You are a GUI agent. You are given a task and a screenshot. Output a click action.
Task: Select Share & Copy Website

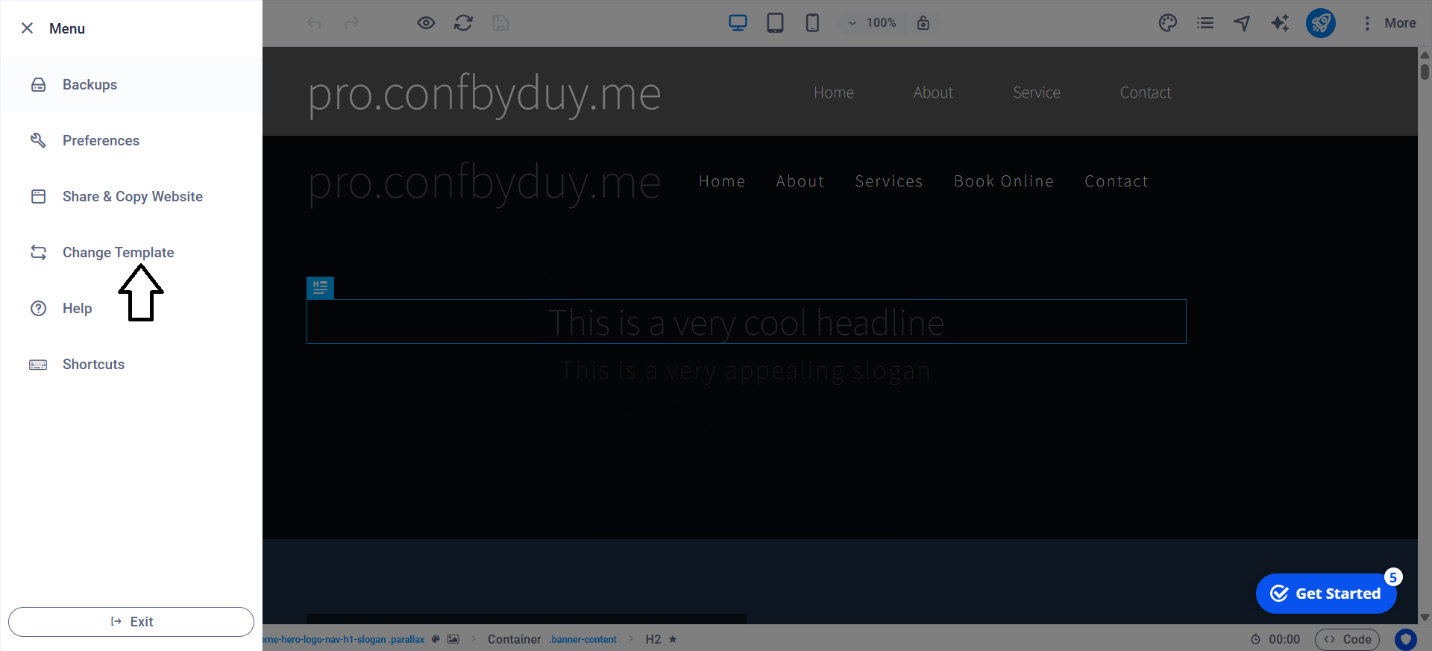click(x=132, y=197)
